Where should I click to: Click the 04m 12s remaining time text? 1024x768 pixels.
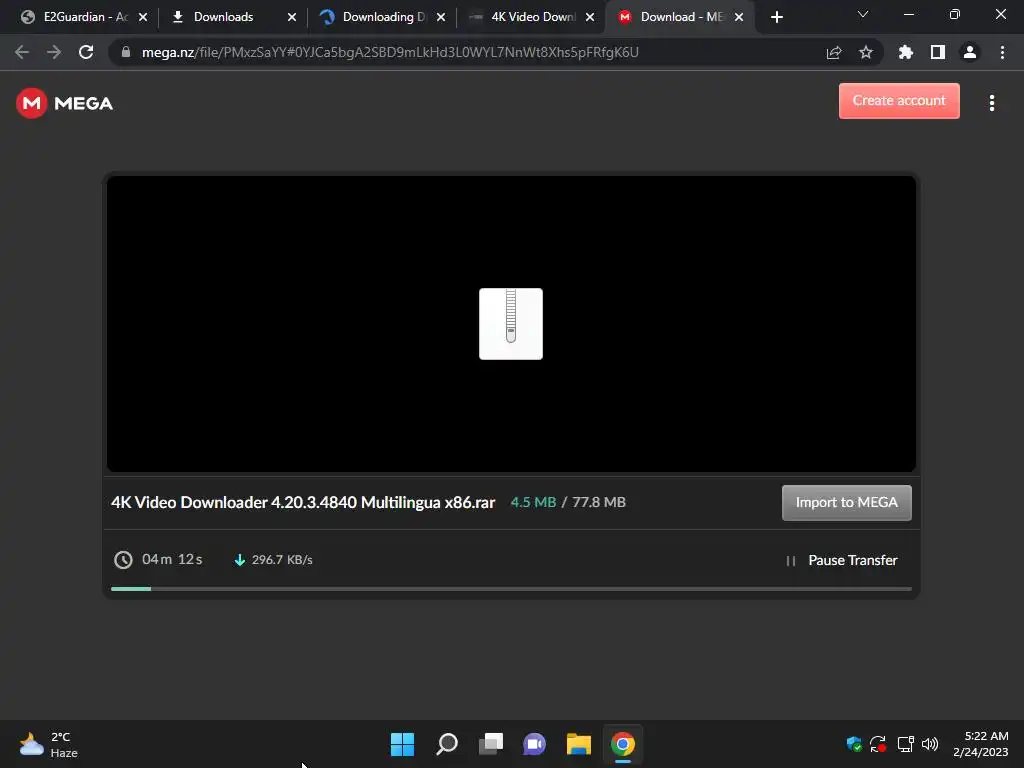172,560
